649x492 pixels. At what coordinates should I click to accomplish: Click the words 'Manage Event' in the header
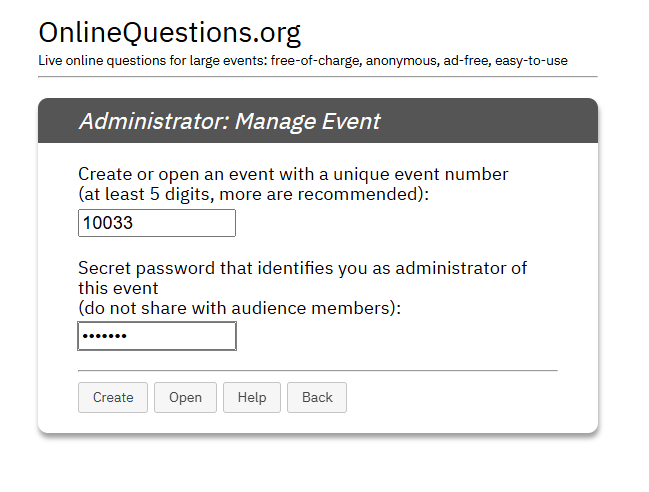tap(308, 121)
